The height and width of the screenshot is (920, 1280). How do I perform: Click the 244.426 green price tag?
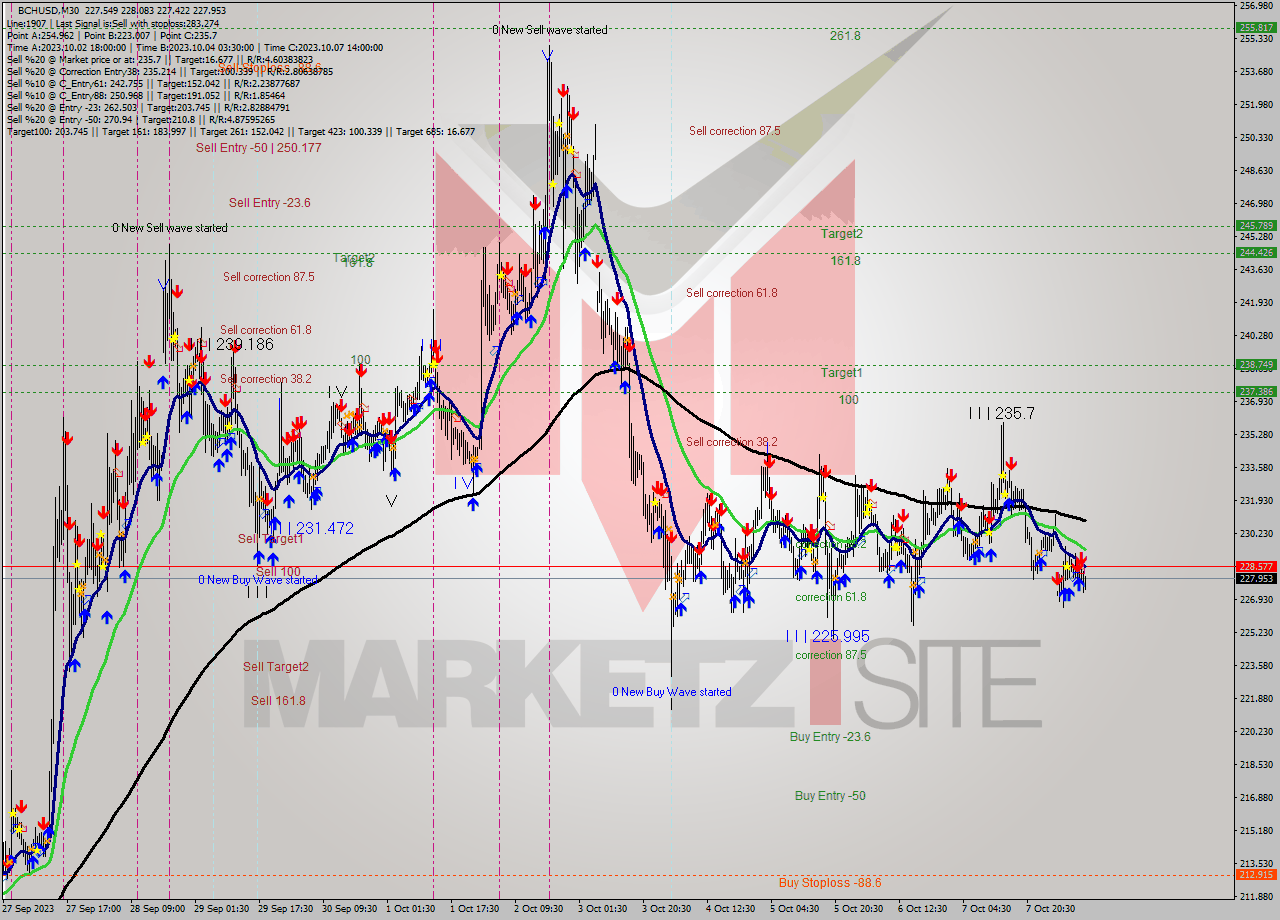(1256, 252)
